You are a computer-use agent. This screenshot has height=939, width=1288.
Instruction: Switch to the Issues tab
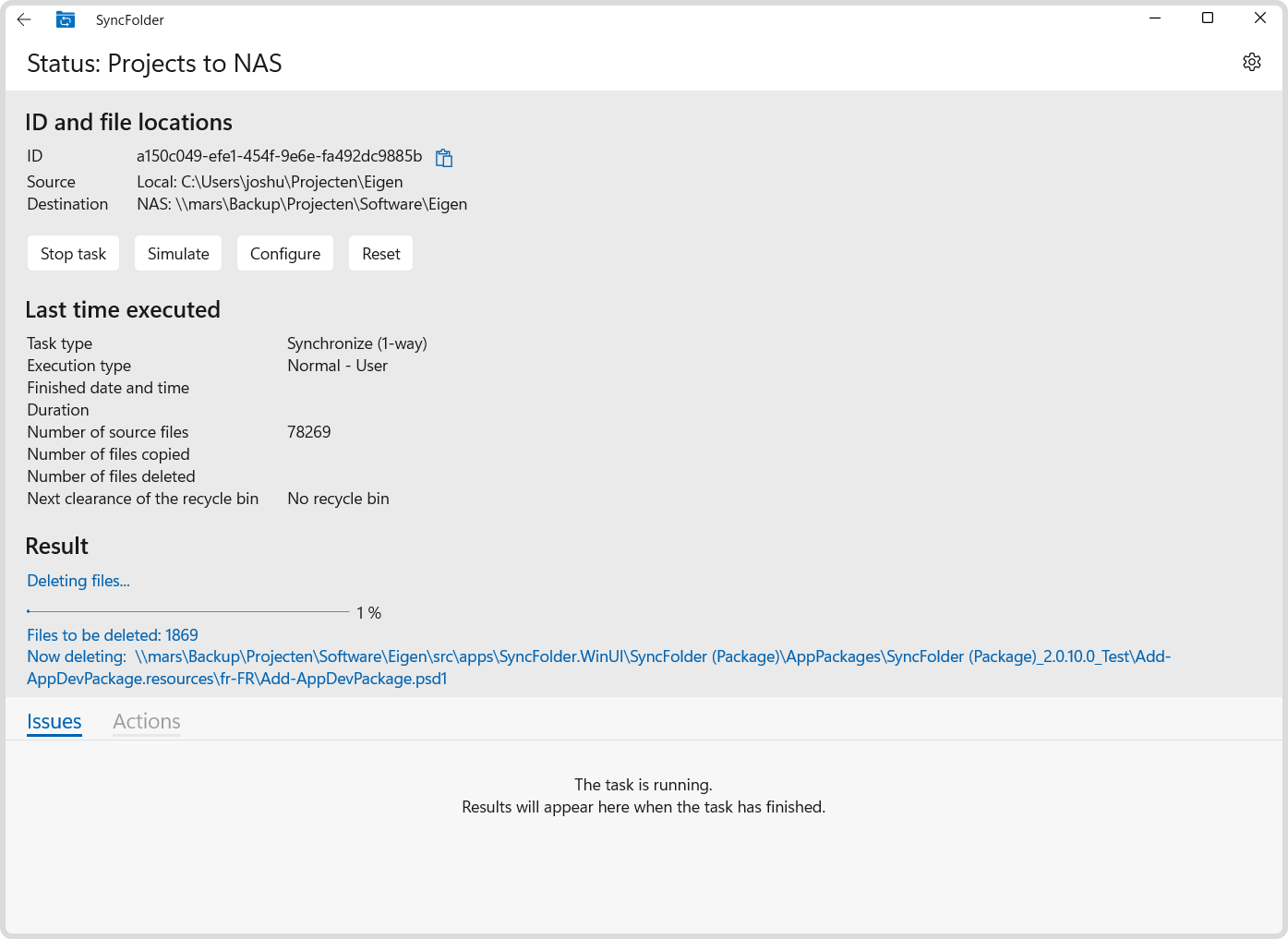[x=54, y=722]
